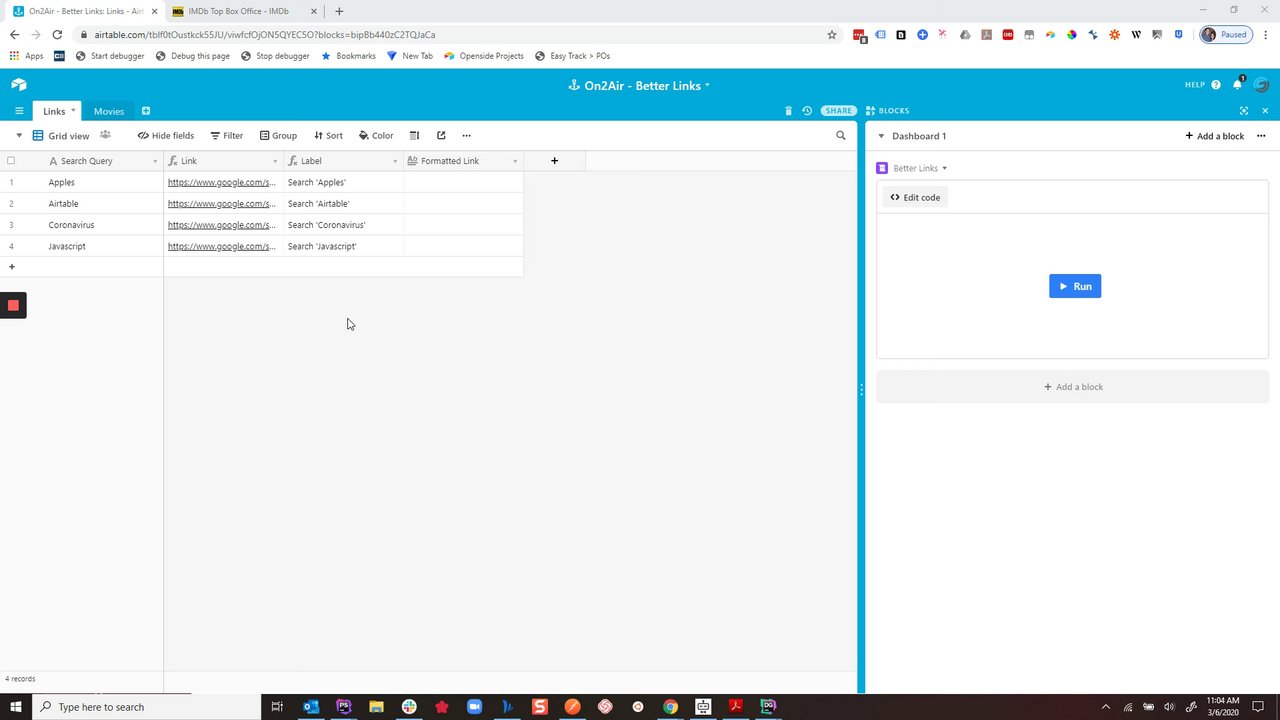Open the row height icon
This screenshot has height=720, width=1280.
click(414, 135)
